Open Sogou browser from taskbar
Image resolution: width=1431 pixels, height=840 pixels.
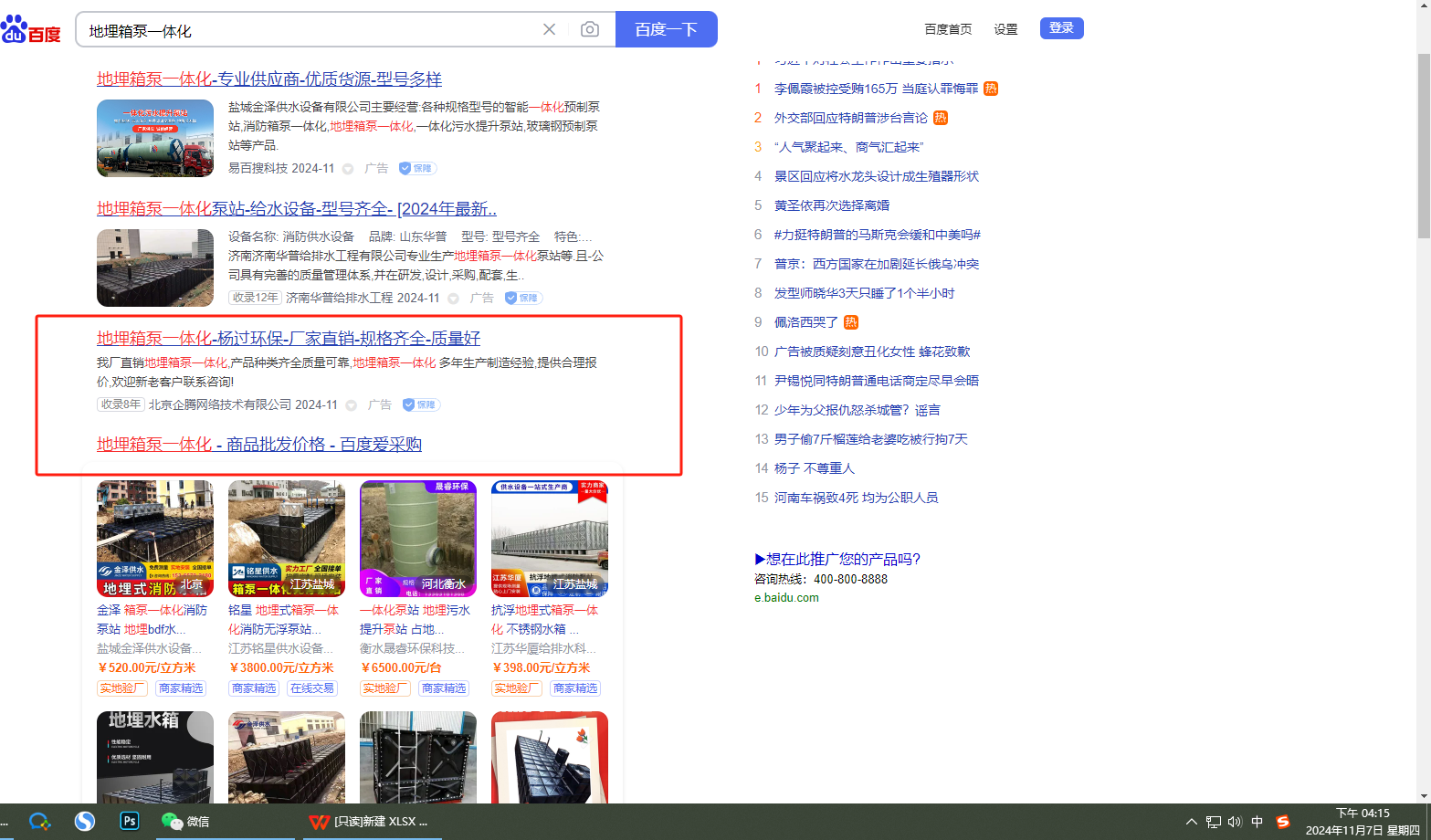(x=85, y=822)
